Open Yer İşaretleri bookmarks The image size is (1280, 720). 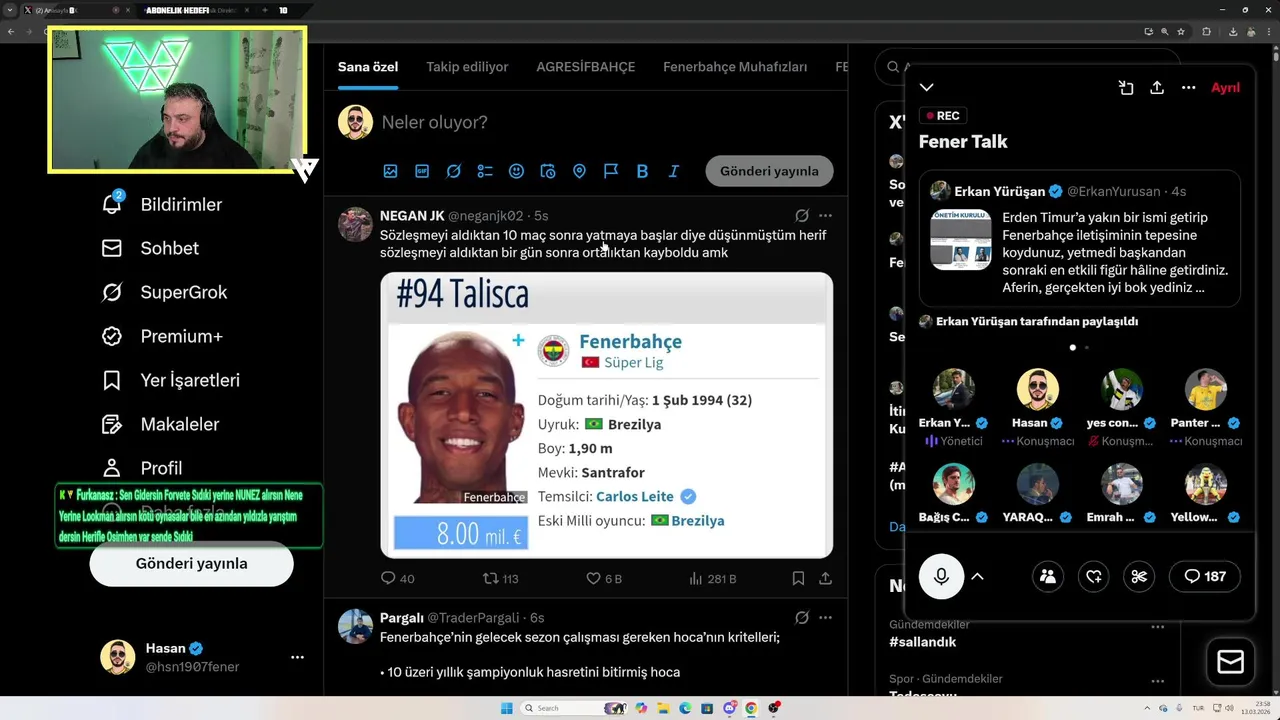170,380
